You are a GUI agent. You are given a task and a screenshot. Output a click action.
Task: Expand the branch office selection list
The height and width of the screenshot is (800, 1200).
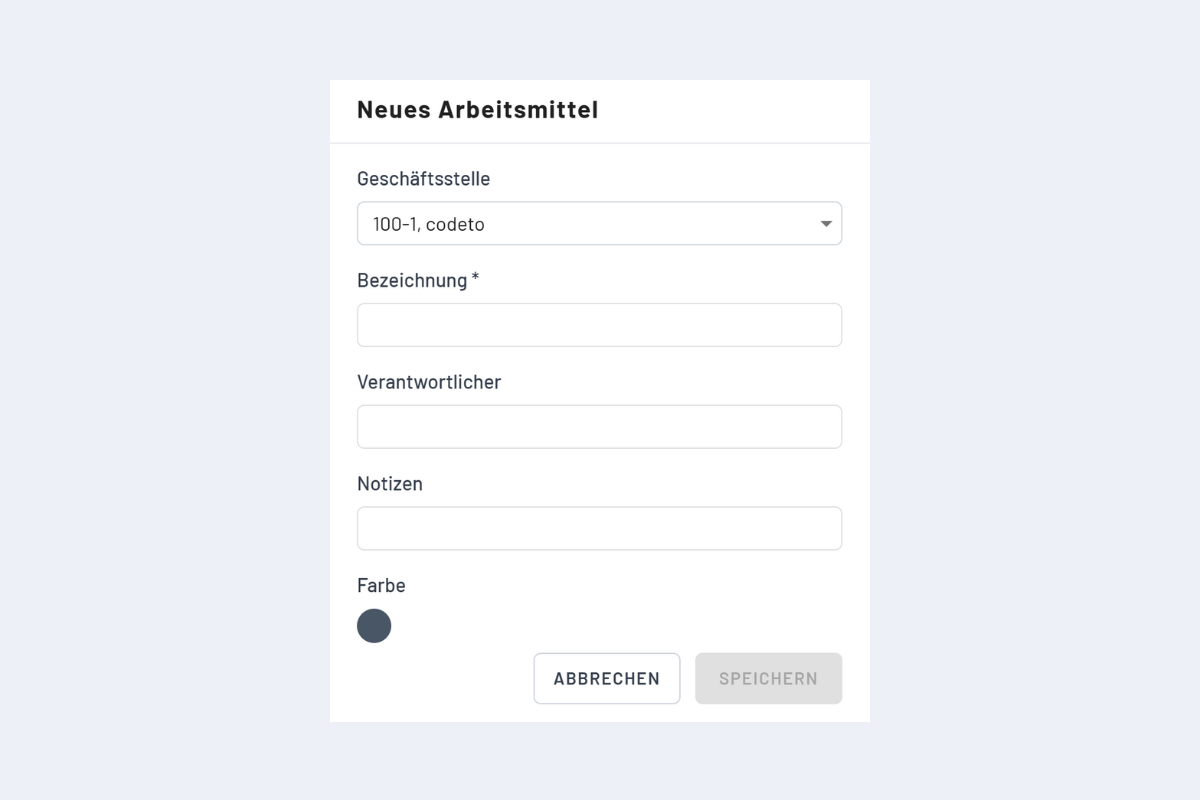pyautogui.click(x=599, y=223)
